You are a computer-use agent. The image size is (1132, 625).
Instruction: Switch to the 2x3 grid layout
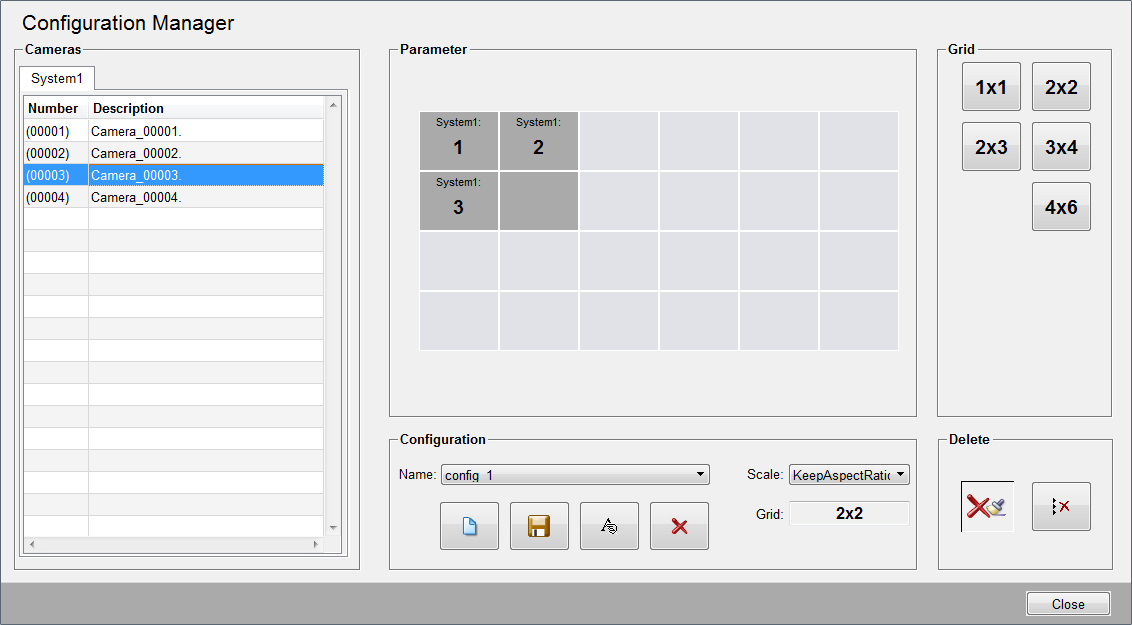[x=991, y=147]
